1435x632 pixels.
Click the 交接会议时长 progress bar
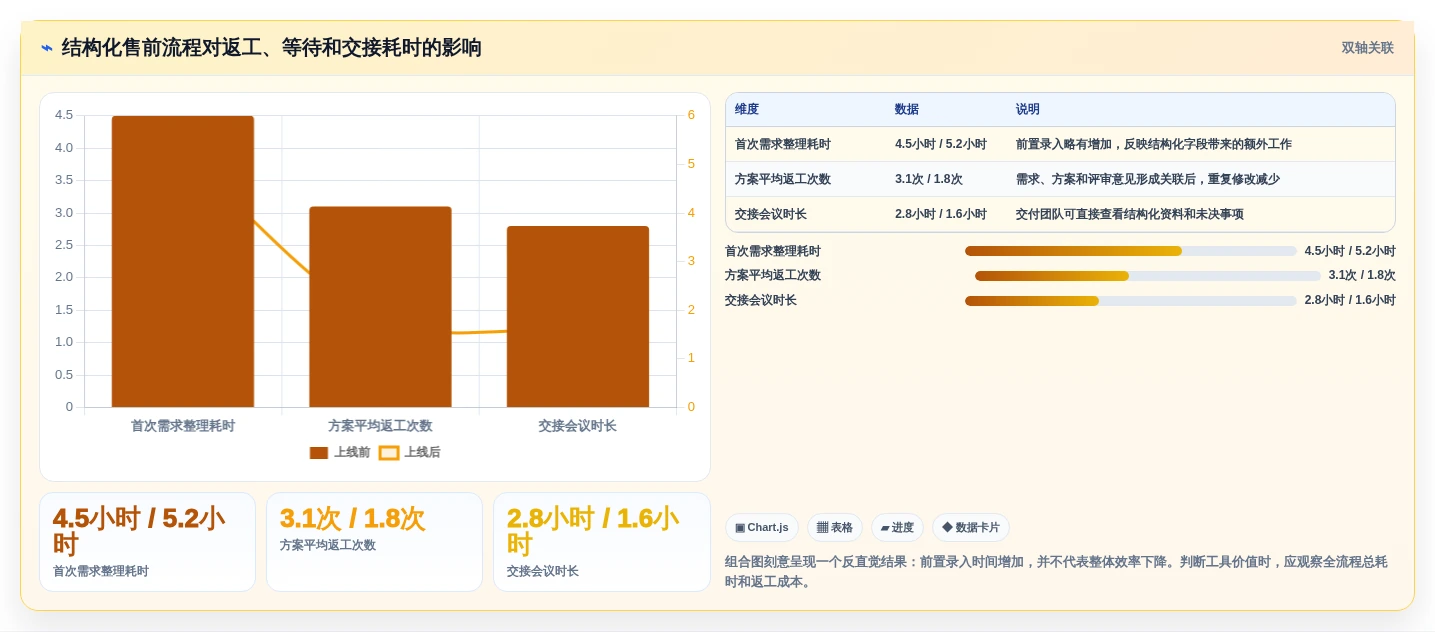click(1131, 300)
